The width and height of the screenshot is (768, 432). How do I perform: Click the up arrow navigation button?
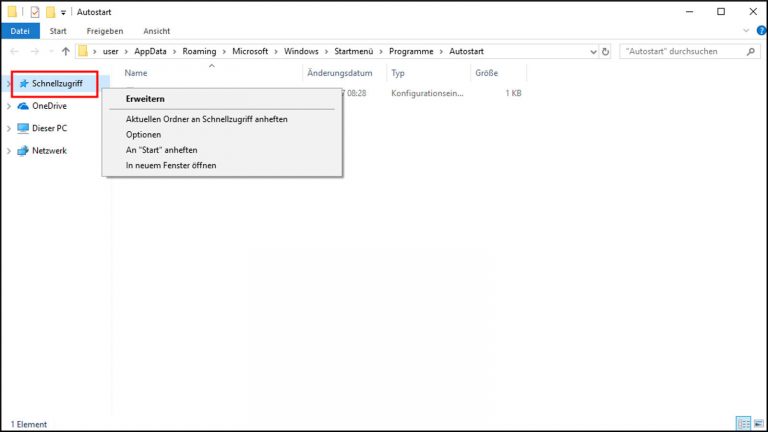[66, 51]
